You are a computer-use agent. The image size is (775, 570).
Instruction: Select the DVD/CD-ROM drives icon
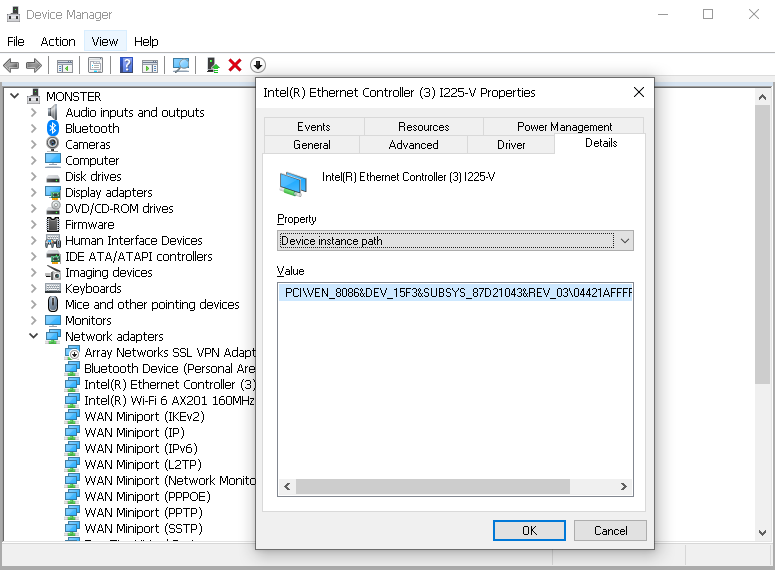pyautogui.click(x=53, y=208)
